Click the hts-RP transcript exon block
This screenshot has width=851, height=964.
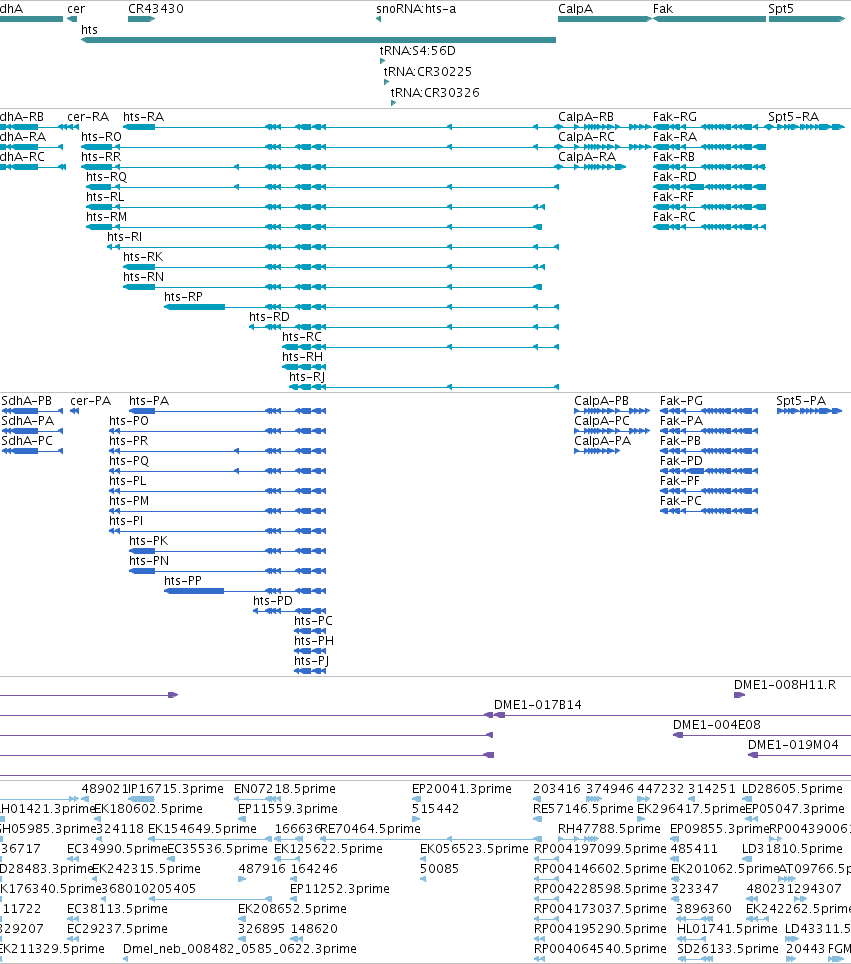[195, 307]
